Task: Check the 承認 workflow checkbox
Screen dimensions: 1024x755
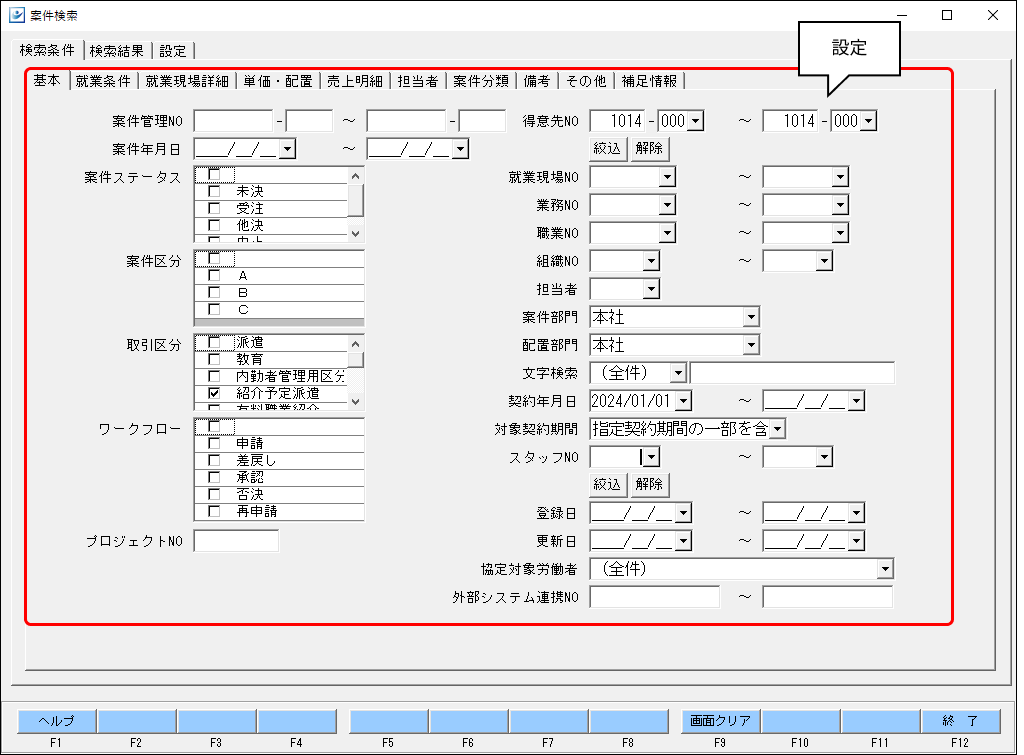Action: point(214,477)
